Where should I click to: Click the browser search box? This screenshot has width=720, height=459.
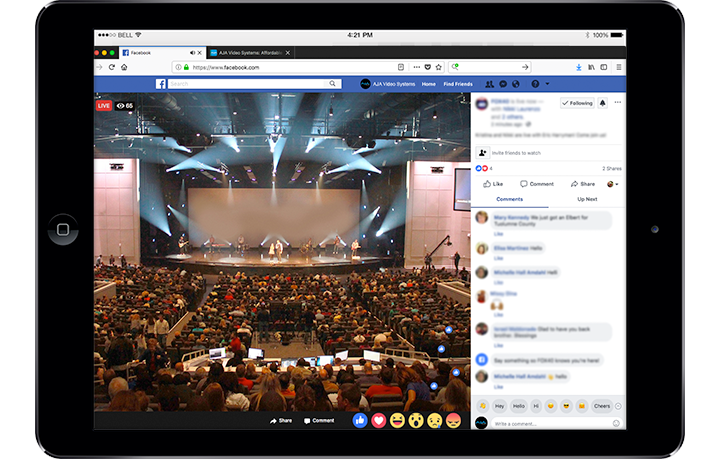click(489, 67)
